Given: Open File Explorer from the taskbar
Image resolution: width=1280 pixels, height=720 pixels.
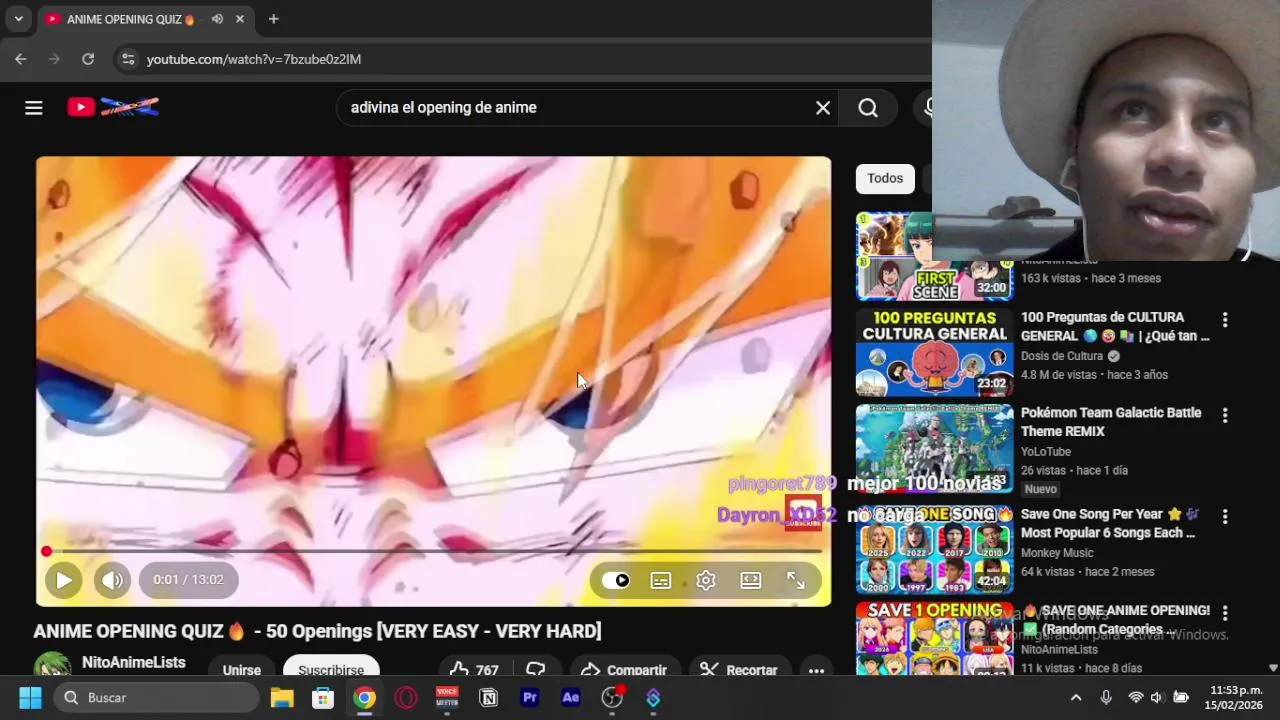Looking at the screenshot, I should (x=282, y=698).
